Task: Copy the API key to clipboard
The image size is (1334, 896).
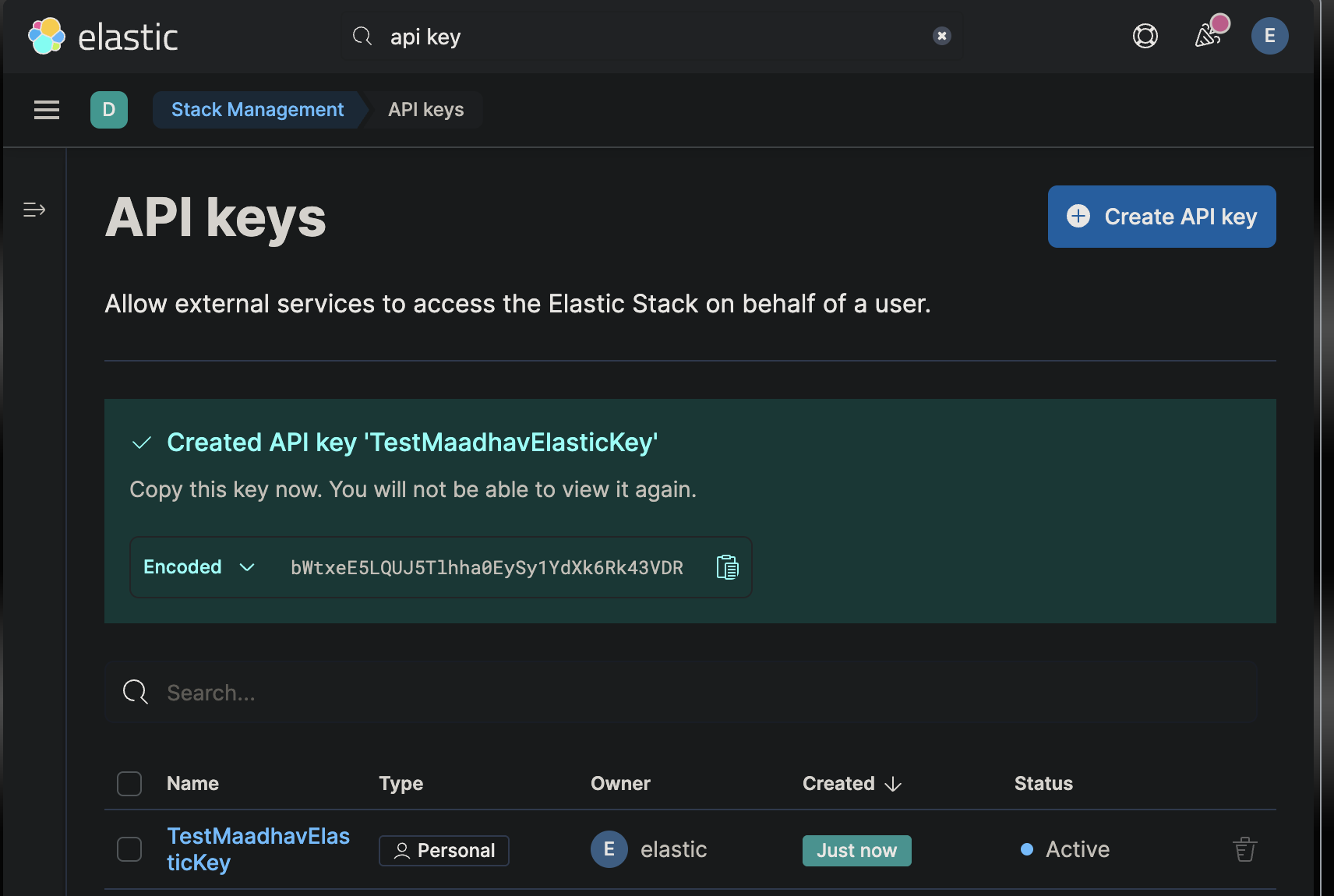Action: point(727,567)
